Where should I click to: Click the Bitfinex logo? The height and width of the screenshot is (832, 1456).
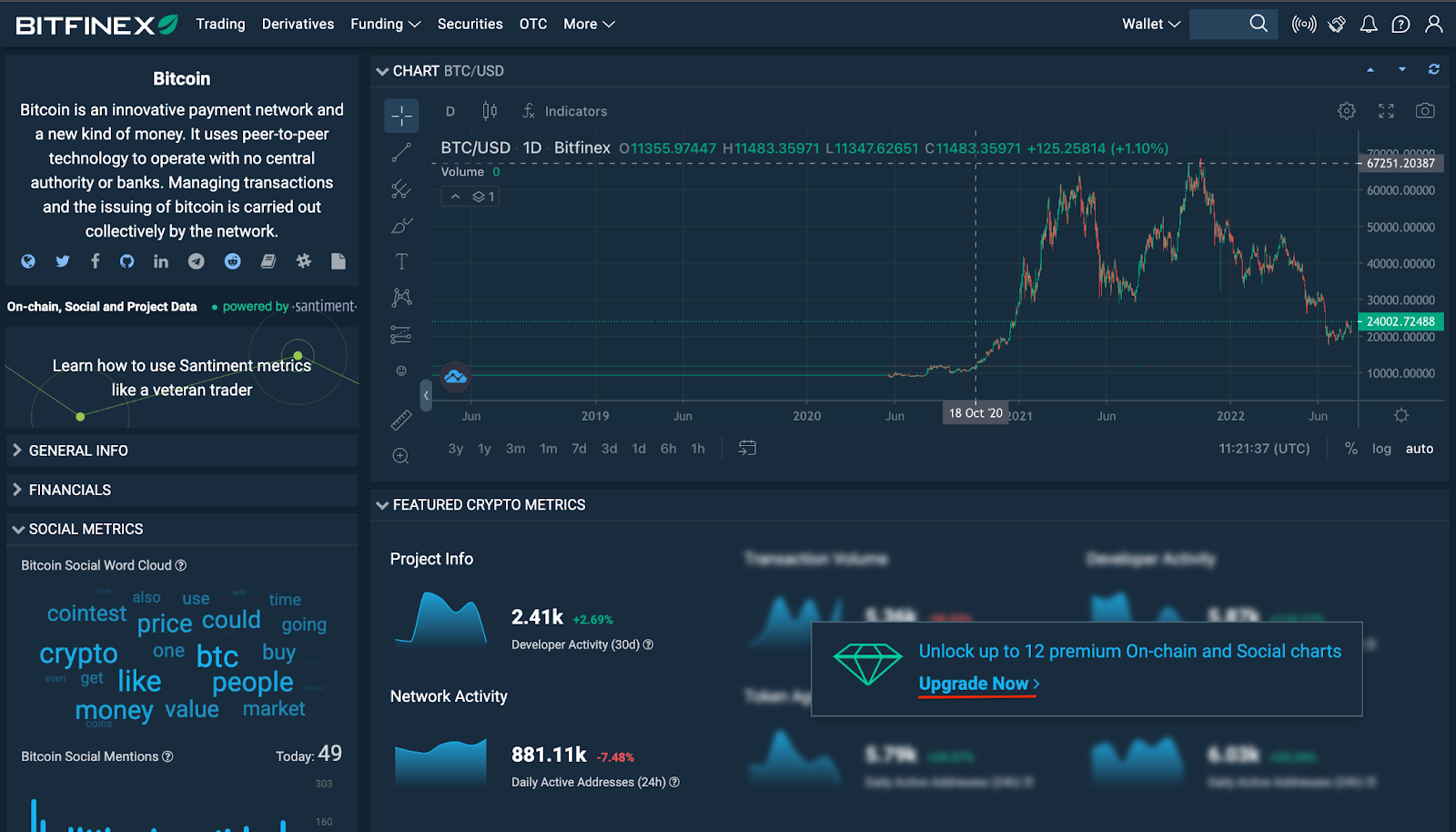tap(96, 25)
